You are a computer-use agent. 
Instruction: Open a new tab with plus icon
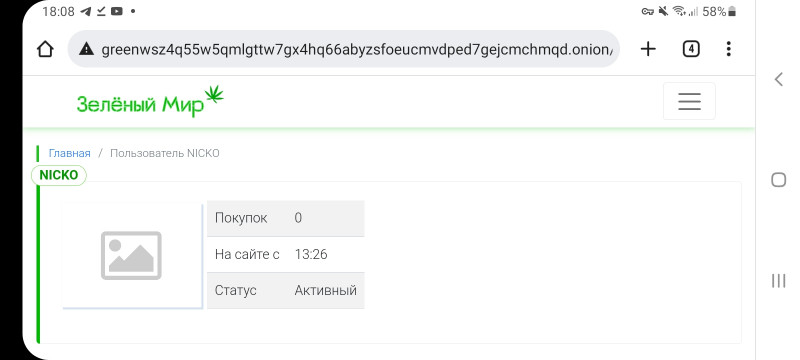click(648, 49)
